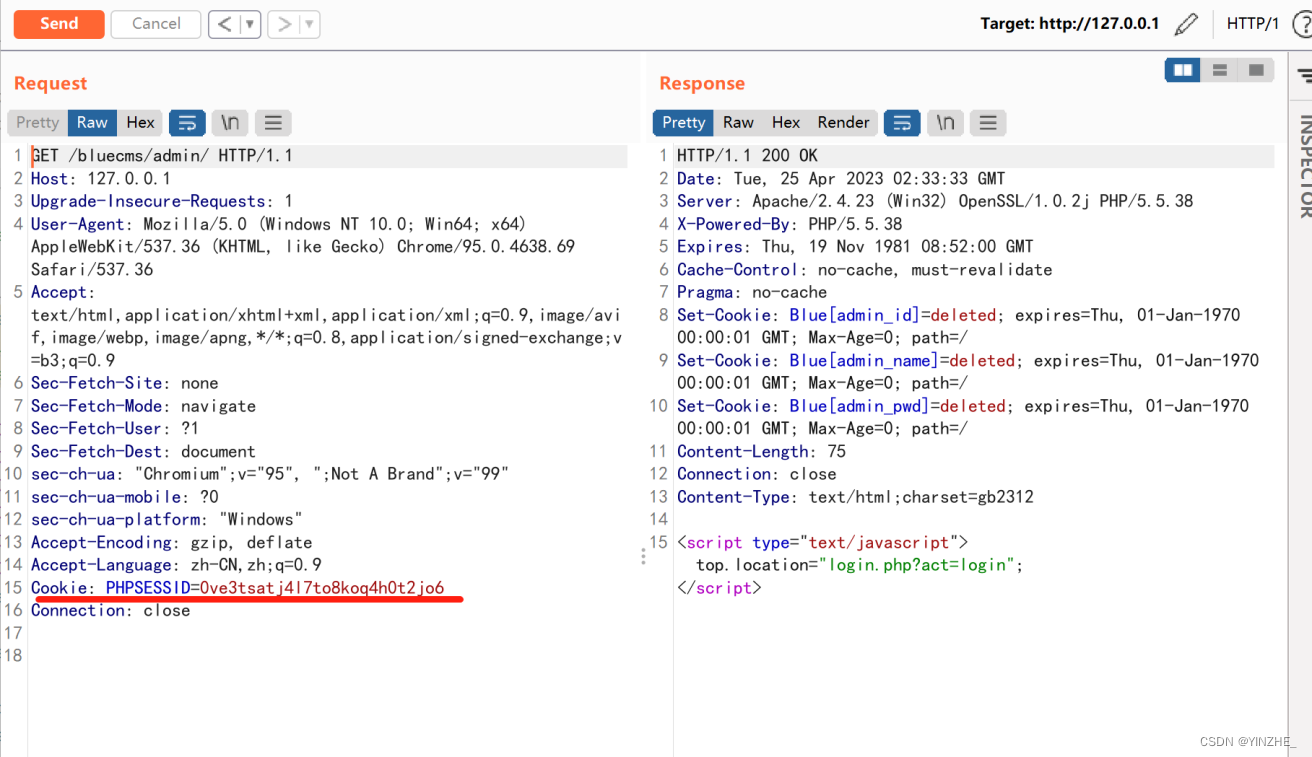Screen dimensions: 1312x757
Task: Open the HTTP/1 protocol selector
Action: (x=1252, y=24)
